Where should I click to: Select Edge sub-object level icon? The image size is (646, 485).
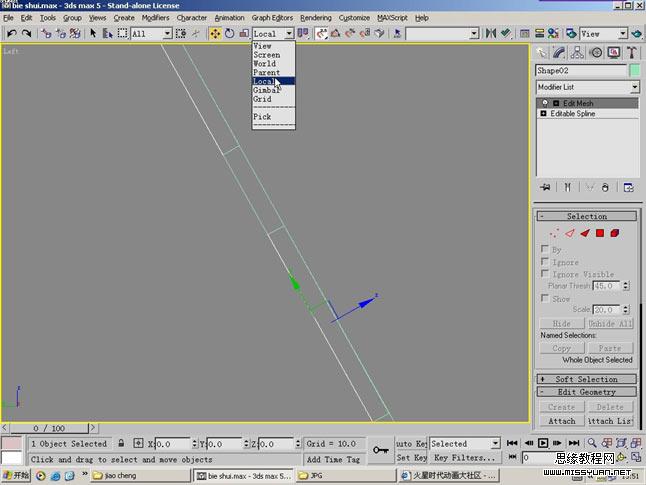570,233
